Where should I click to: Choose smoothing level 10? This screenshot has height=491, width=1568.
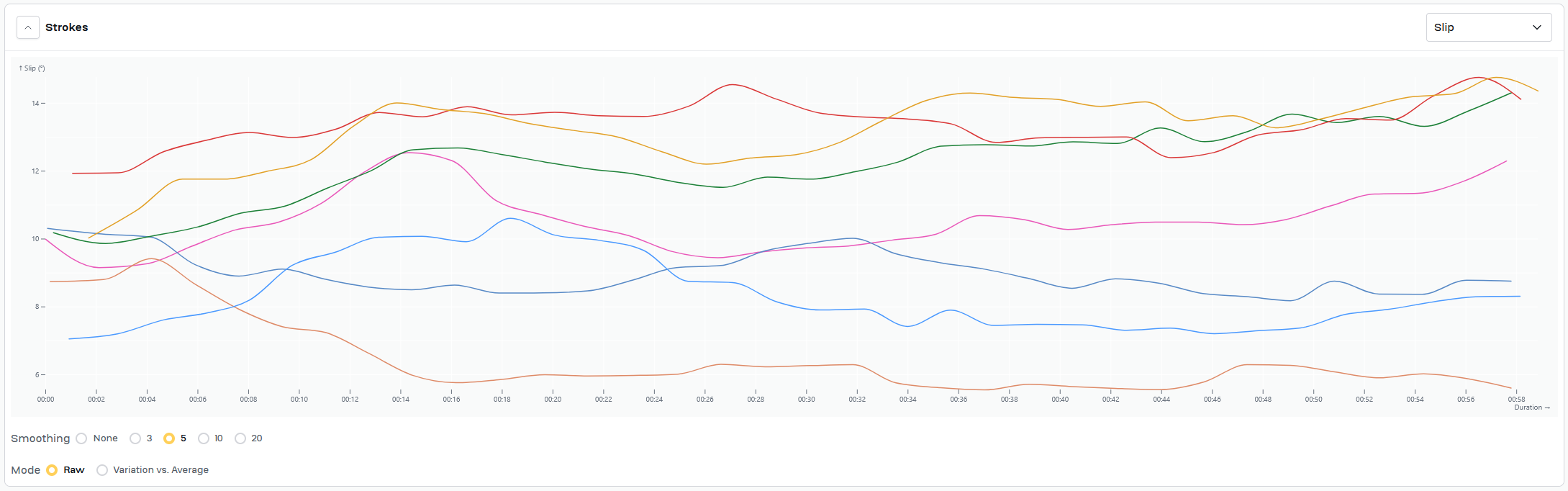pyautogui.click(x=204, y=438)
